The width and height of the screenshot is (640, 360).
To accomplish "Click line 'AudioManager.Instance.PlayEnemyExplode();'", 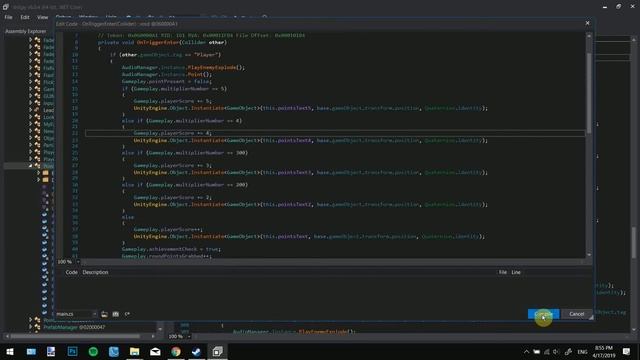I will [183, 67].
